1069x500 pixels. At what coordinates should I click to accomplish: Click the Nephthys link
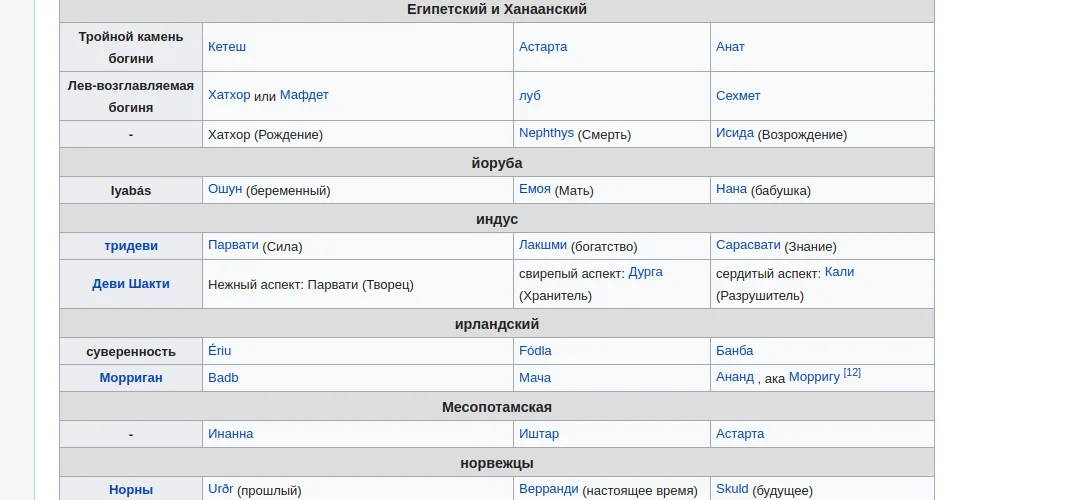click(x=546, y=133)
